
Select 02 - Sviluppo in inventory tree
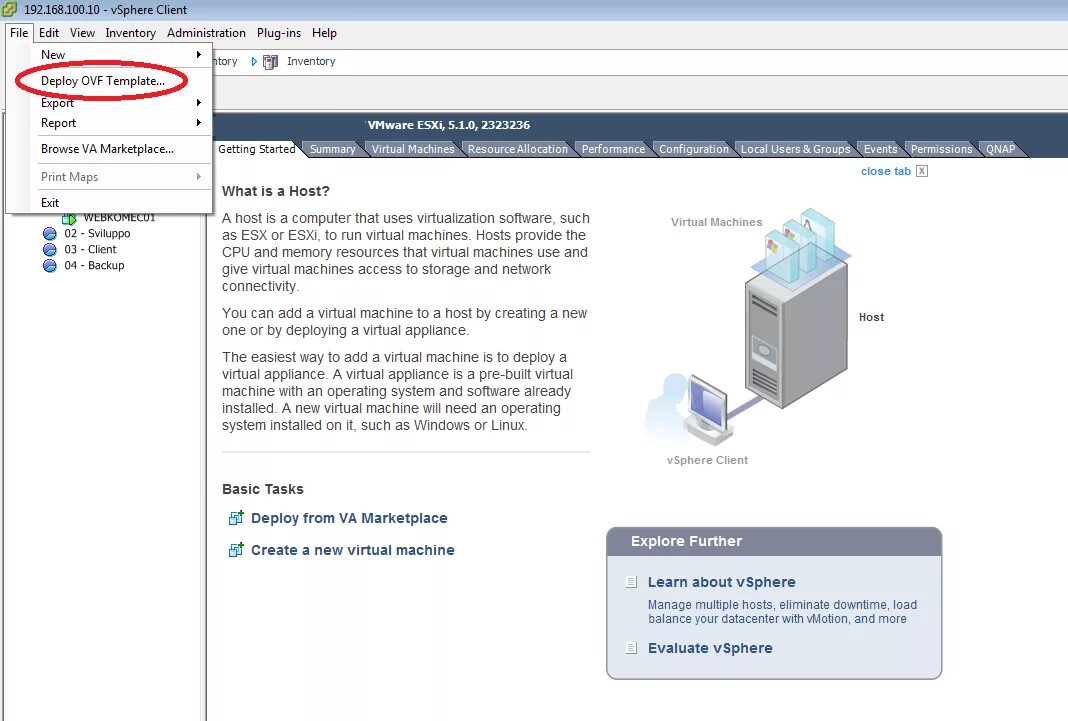pos(97,234)
